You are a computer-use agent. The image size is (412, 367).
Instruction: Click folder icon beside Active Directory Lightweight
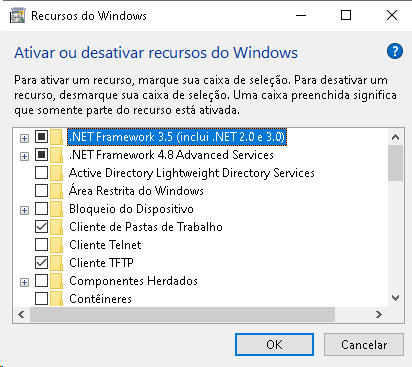pos(57,173)
